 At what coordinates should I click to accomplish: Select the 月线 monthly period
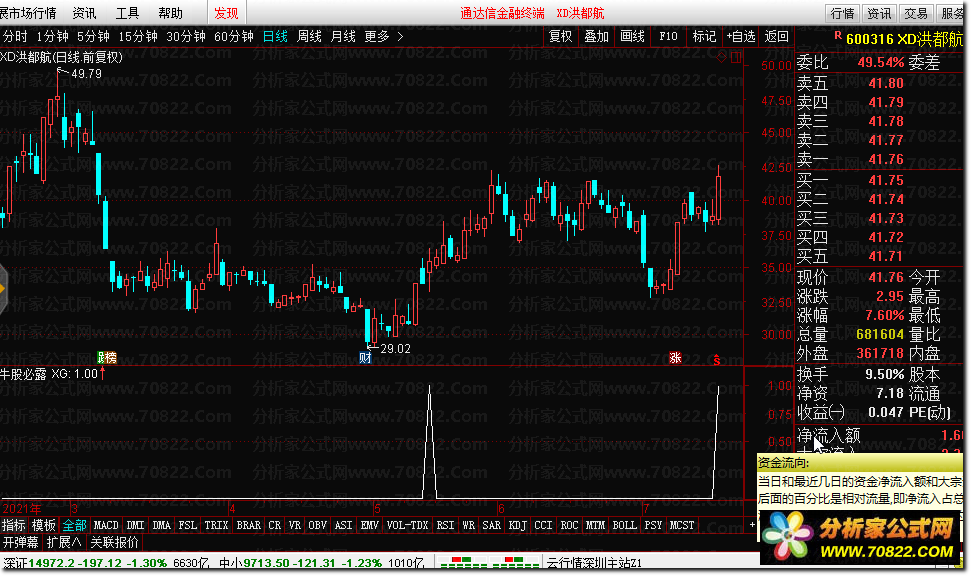343,37
